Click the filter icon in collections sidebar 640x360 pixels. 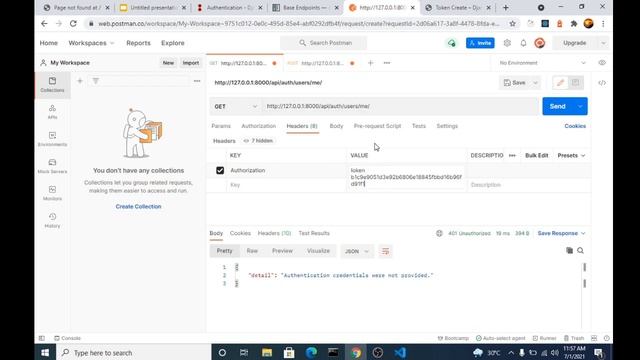pyautogui.click(x=96, y=81)
